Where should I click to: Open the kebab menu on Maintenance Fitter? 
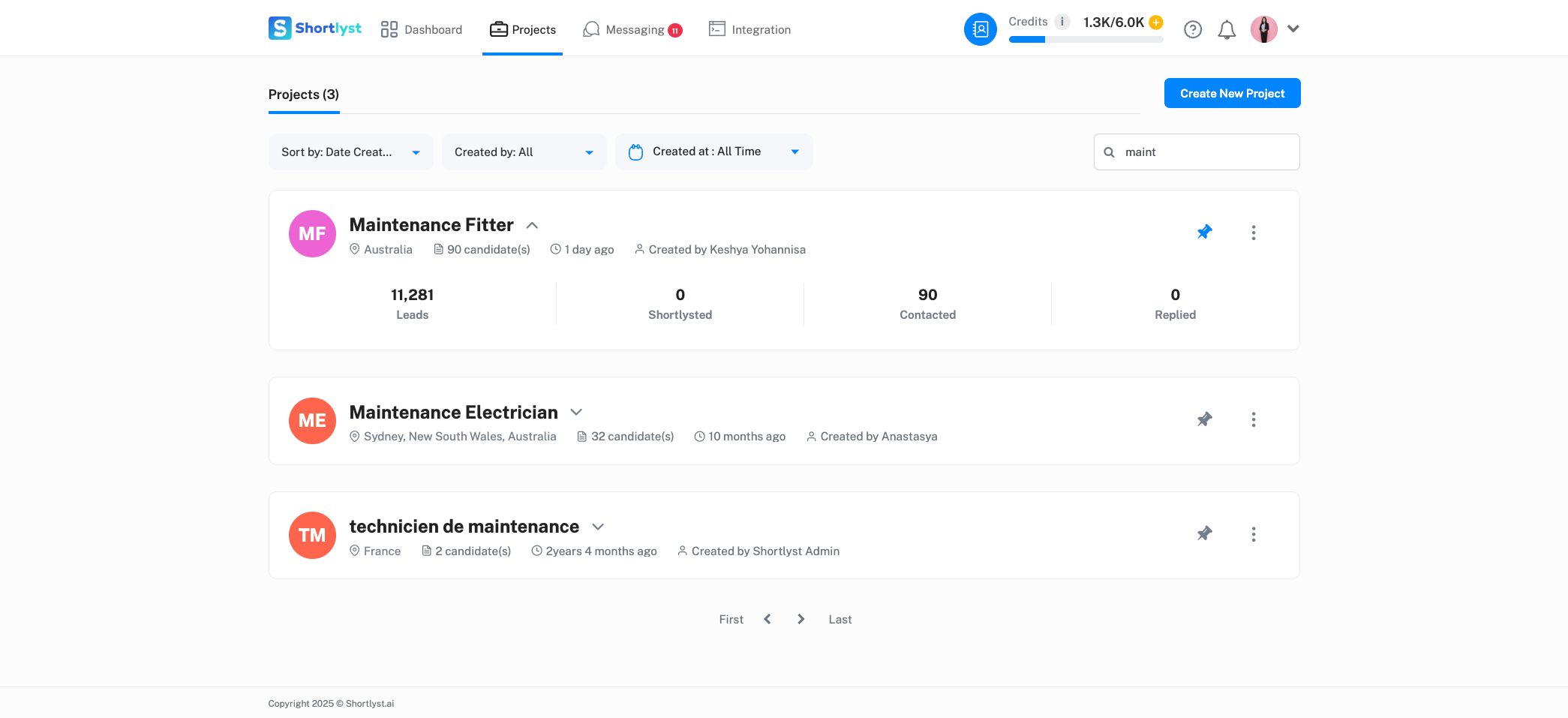point(1253,233)
